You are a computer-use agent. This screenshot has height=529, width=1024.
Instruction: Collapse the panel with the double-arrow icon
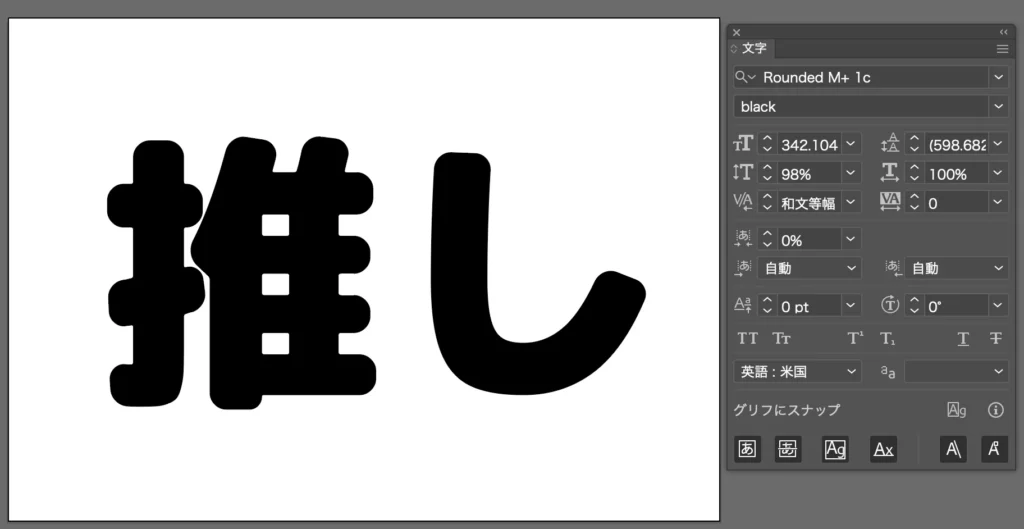click(x=1004, y=32)
